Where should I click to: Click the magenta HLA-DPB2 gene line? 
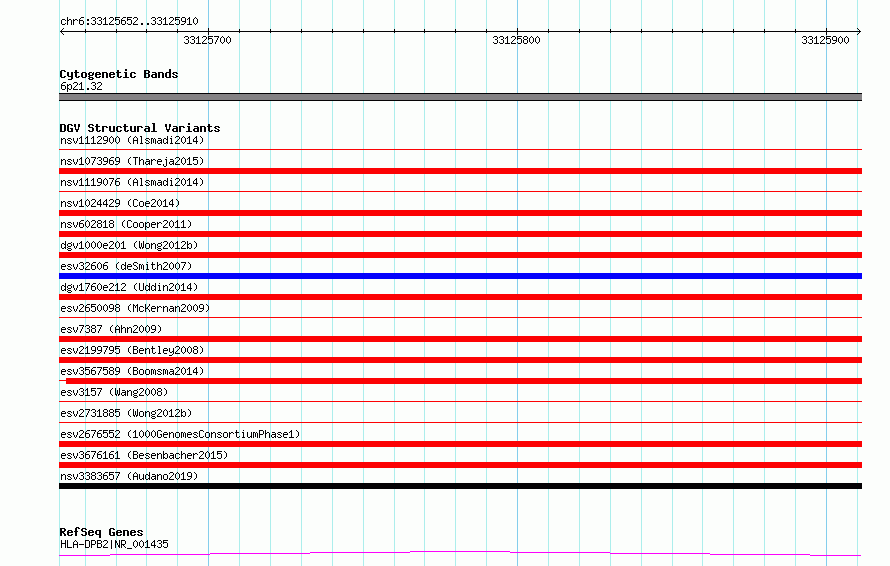460,552
